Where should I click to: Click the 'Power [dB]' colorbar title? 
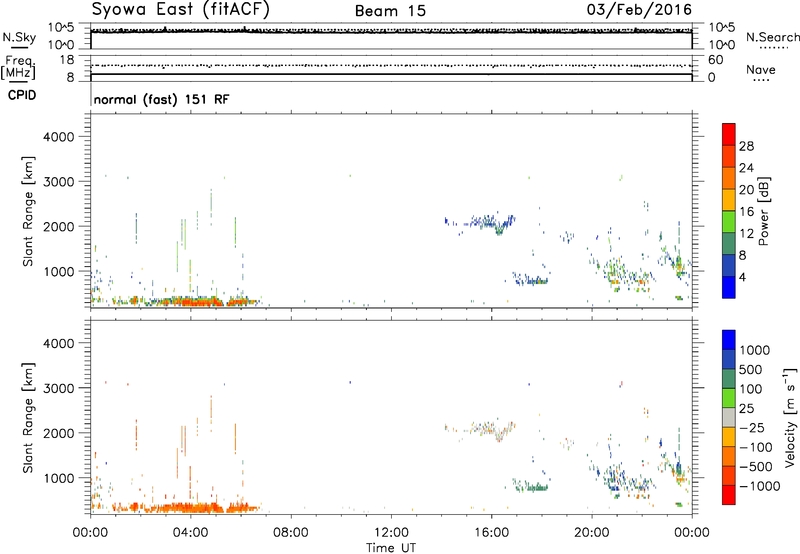pyautogui.click(x=763, y=211)
